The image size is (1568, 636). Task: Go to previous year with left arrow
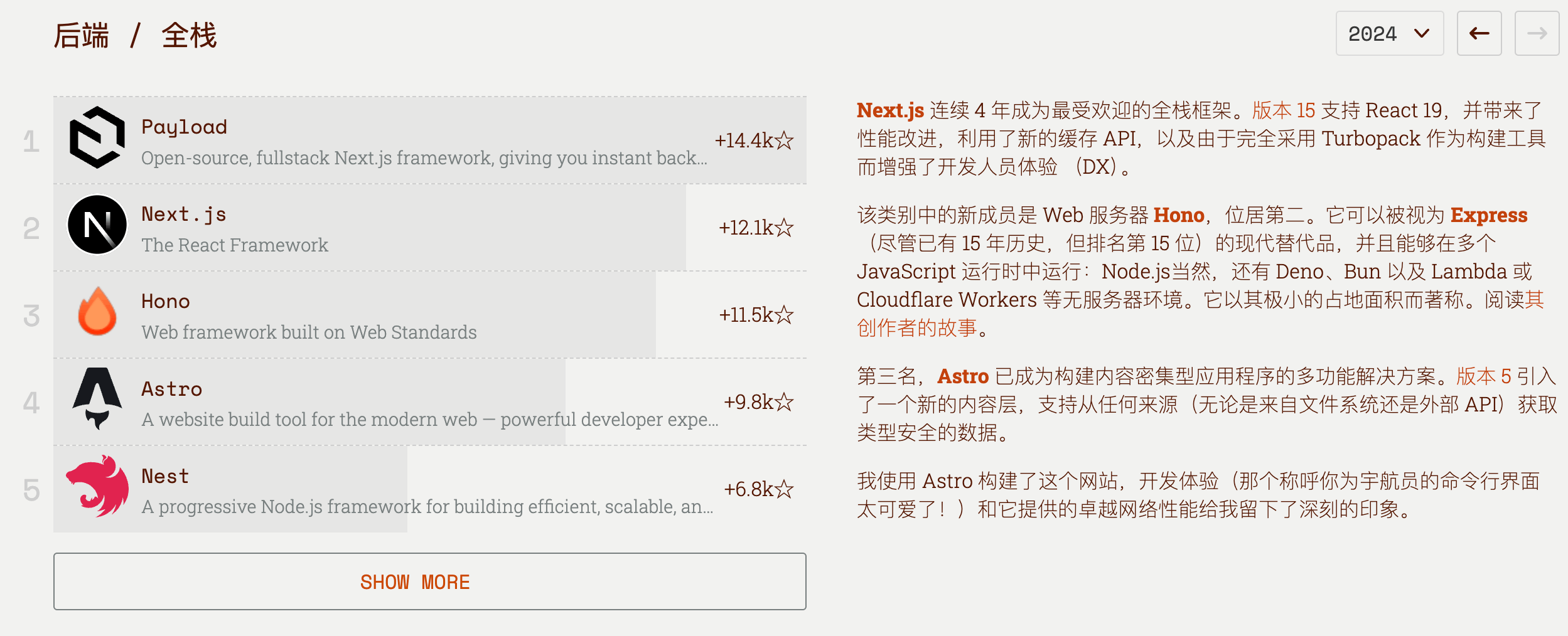click(x=1479, y=33)
